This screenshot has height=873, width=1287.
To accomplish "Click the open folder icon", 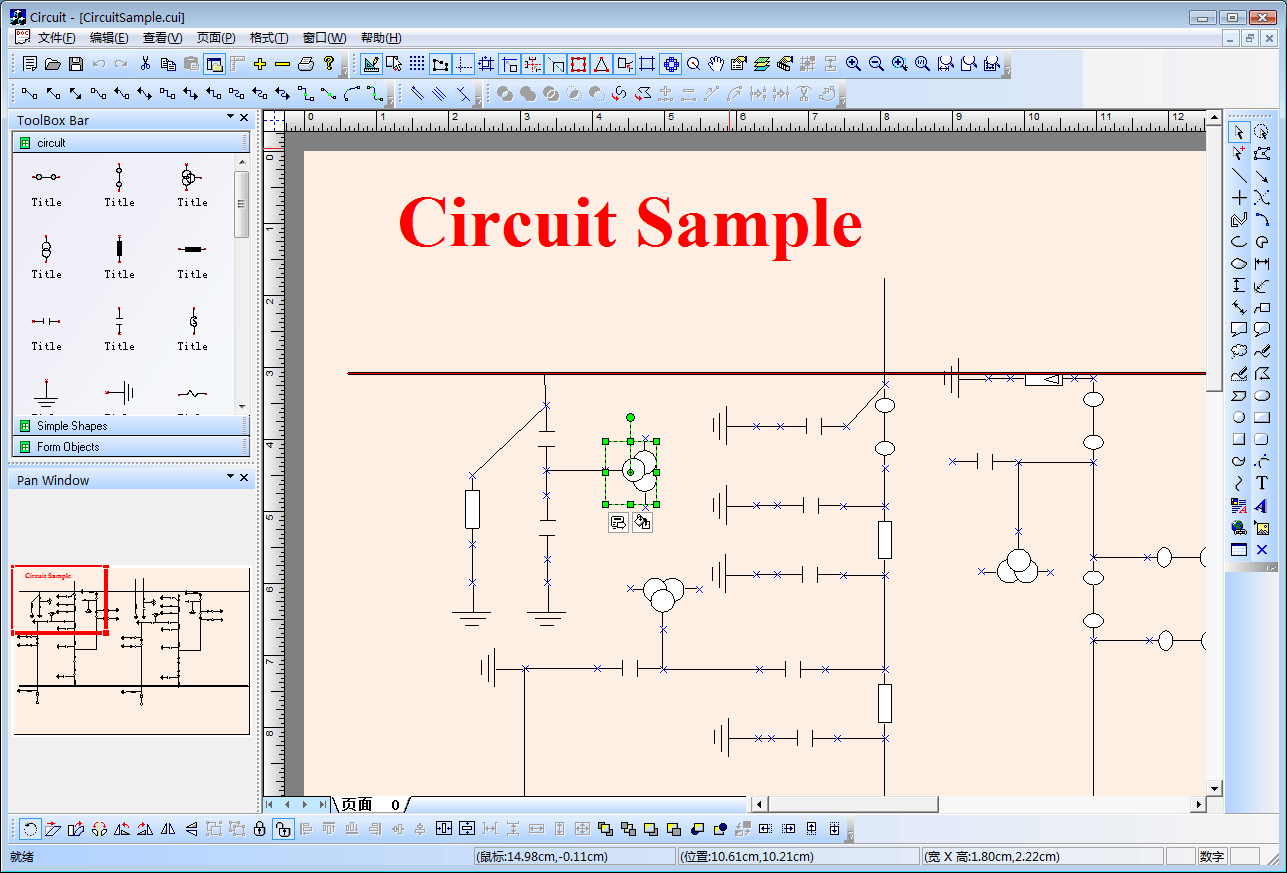I will coord(53,64).
